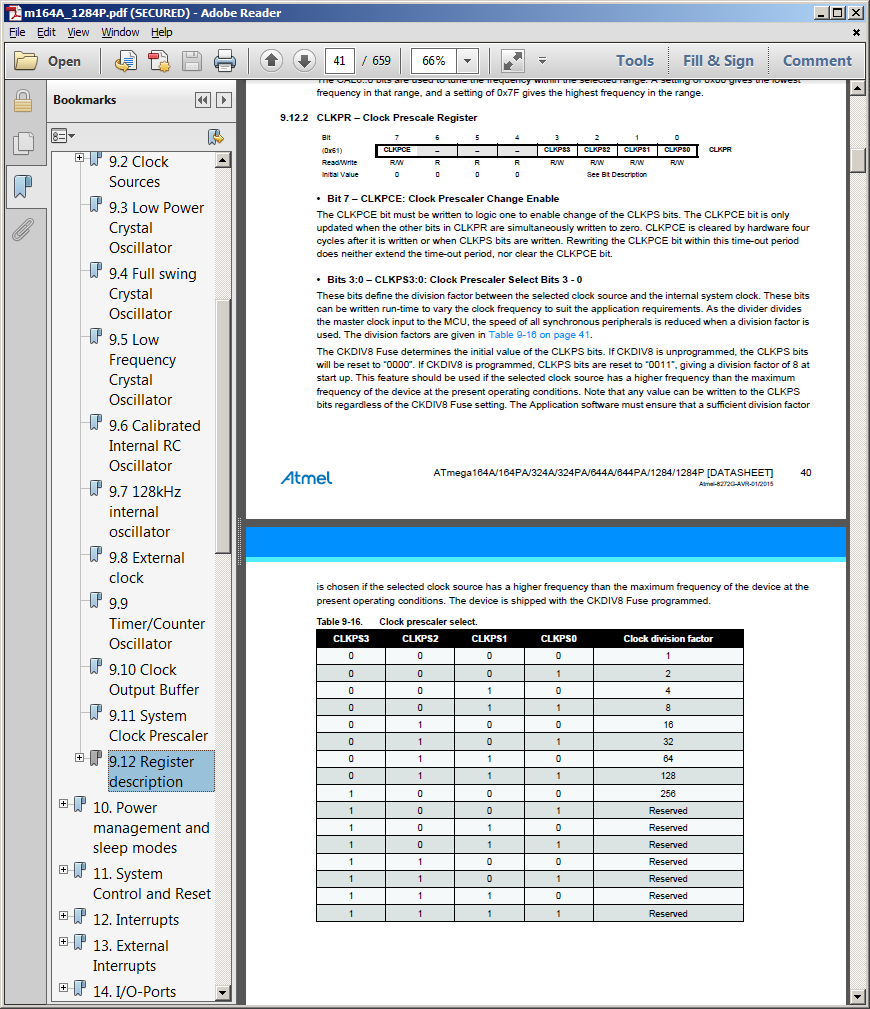Open the Page Thumbnails panel icon
The image size is (870, 1009).
(23, 143)
